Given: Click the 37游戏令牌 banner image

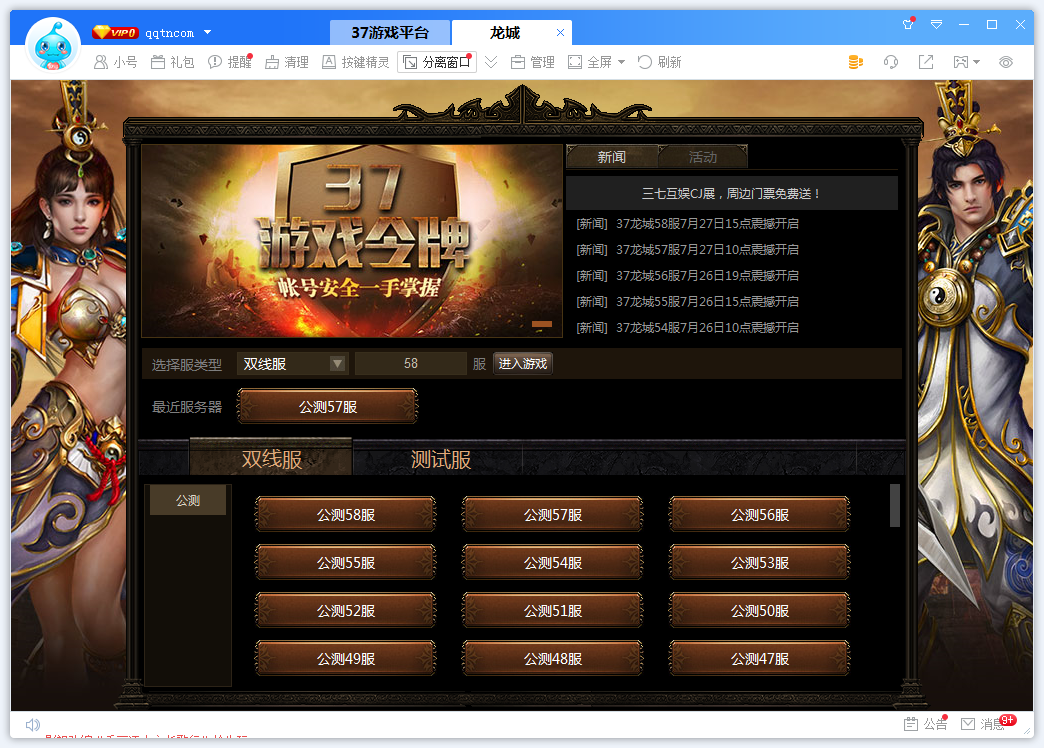Looking at the screenshot, I should [352, 241].
